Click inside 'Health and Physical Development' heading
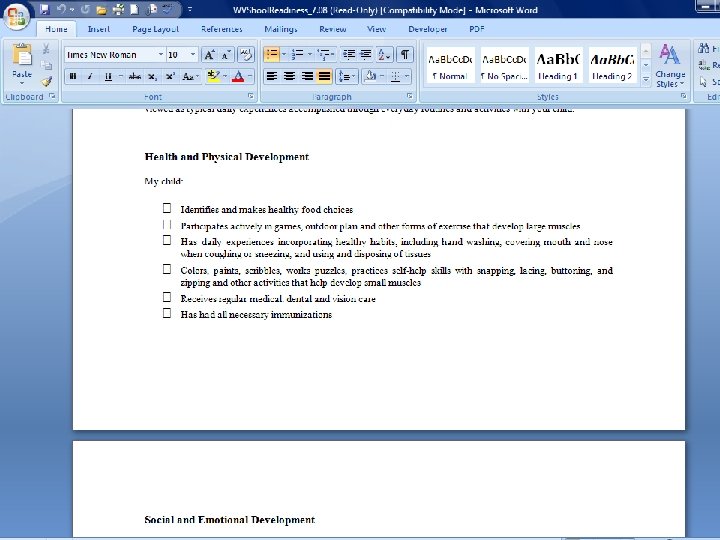Image resolution: width=720 pixels, height=540 pixels. (x=227, y=157)
